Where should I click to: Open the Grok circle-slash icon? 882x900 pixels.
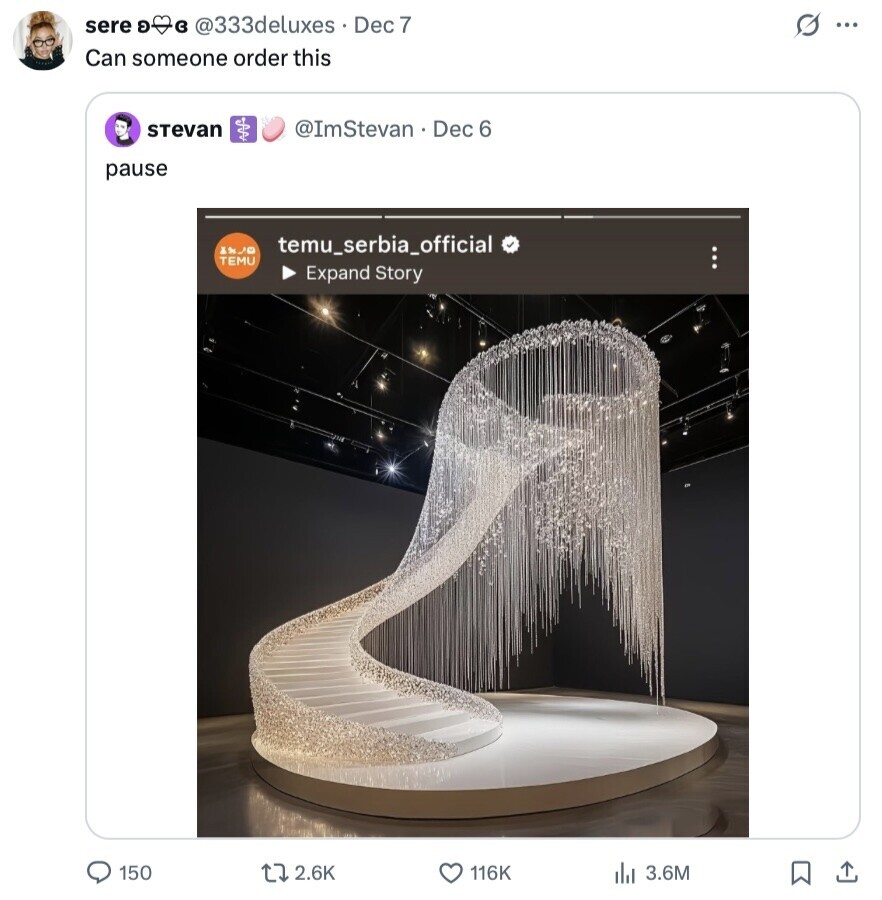[x=806, y=26]
